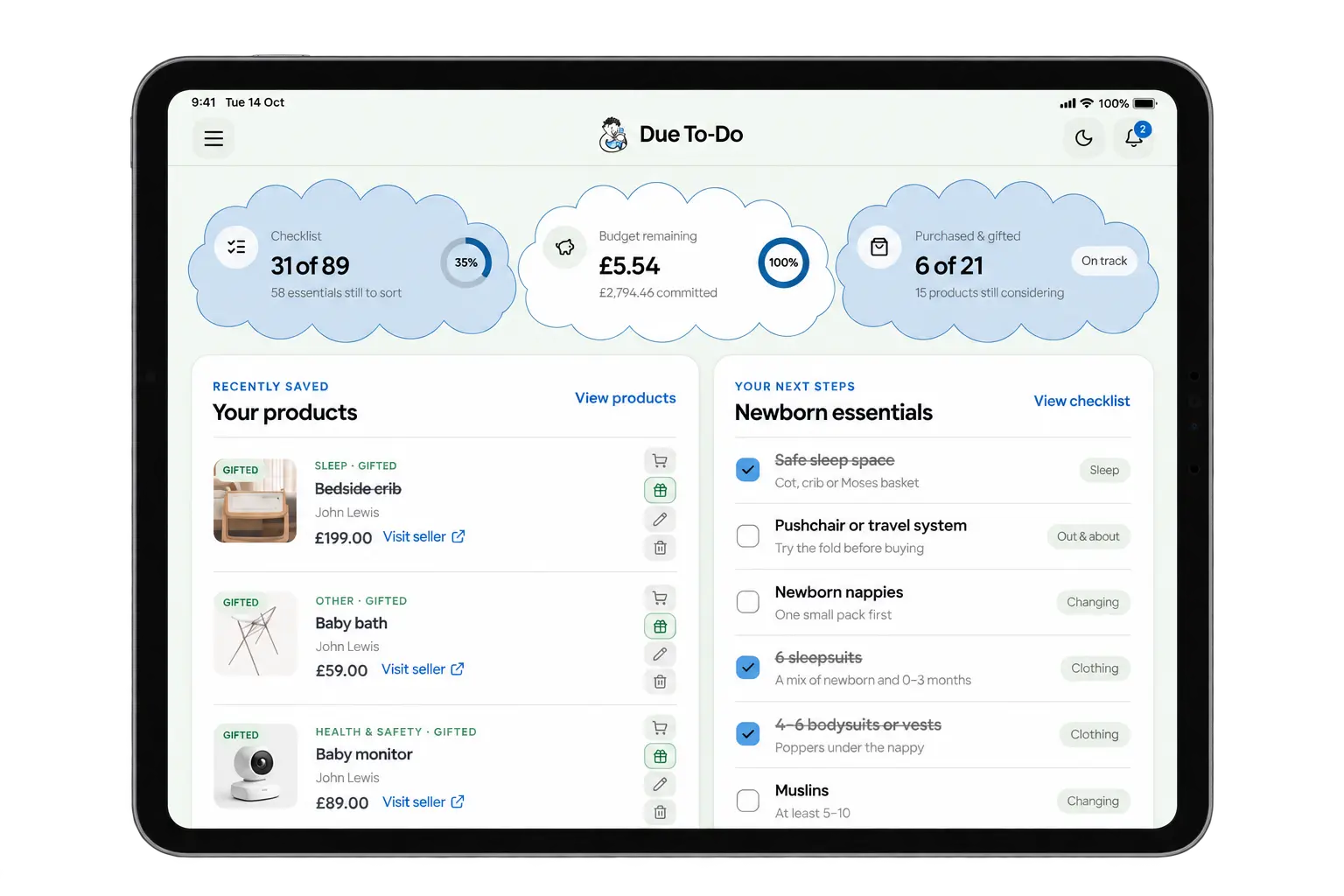This screenshot has width=1344, height=896.
Task: Uncheck 4-6 bodysuits or vests checkbox
Action: click(x=748, y=734)
